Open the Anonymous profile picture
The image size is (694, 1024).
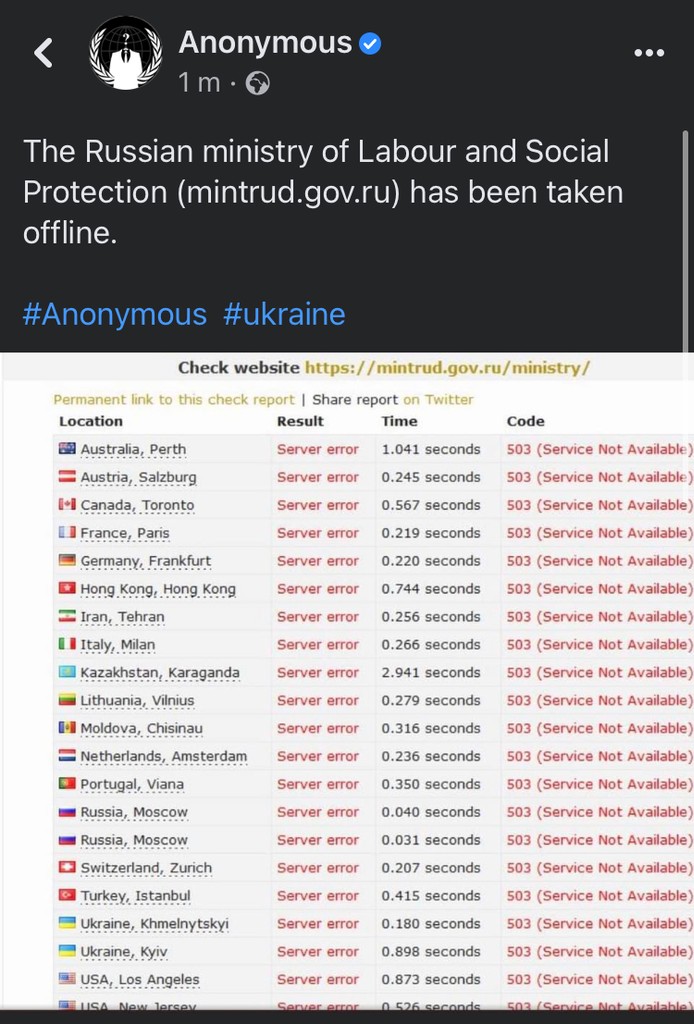click(x=125, y=53)
